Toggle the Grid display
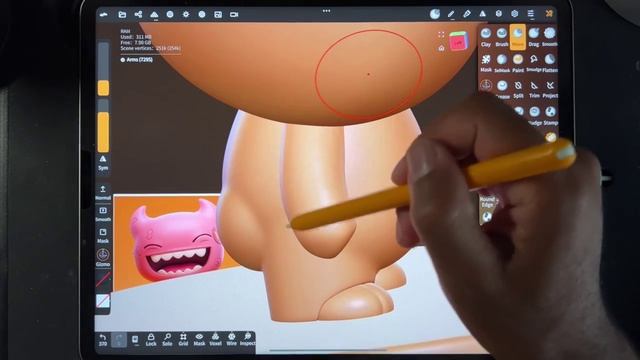 pos(183,339)
